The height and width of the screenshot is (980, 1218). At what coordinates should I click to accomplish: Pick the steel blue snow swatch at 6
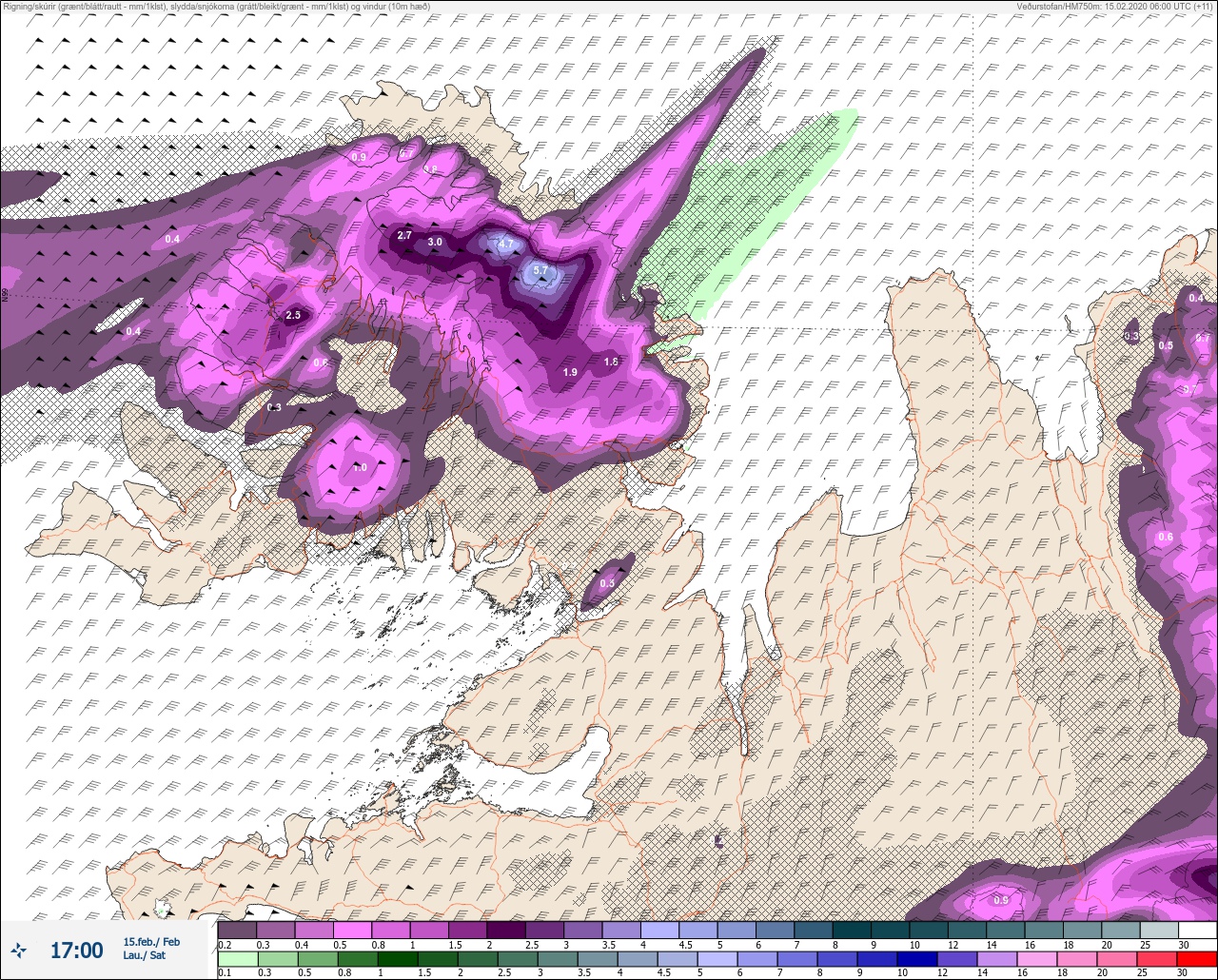click(775, 930)
